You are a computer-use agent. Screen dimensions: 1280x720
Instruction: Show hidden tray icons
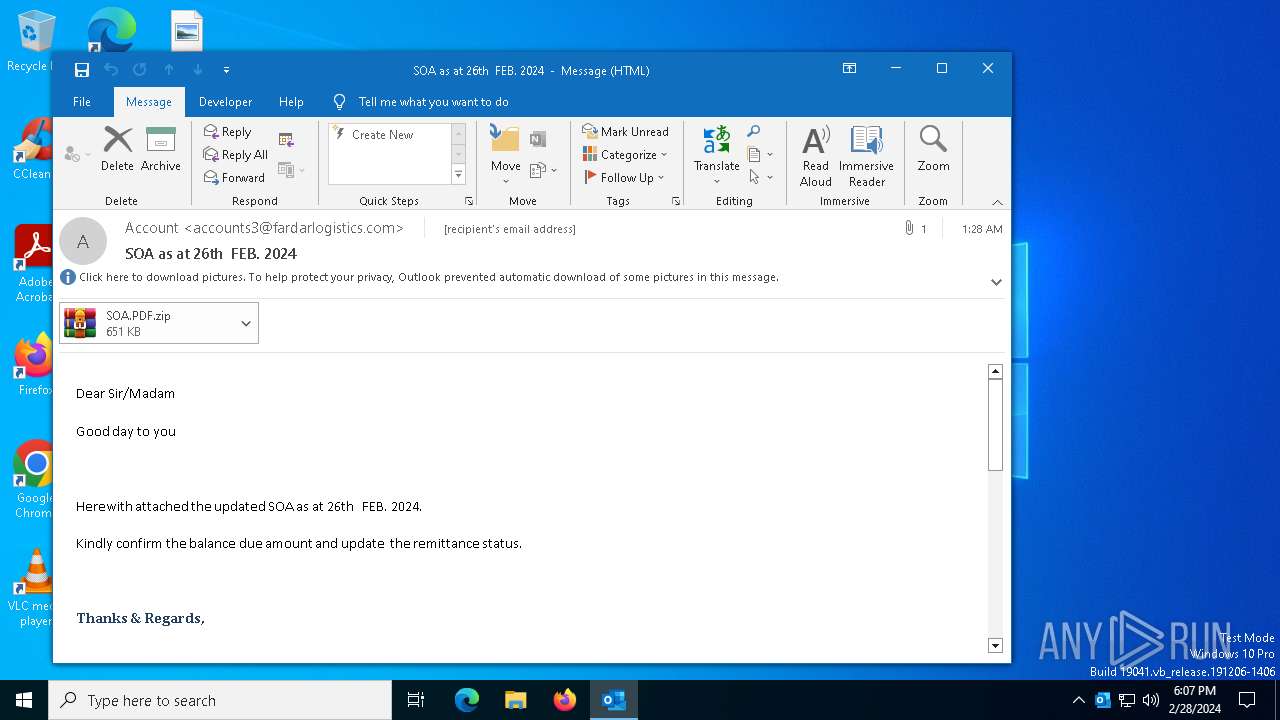point(1078,700)
